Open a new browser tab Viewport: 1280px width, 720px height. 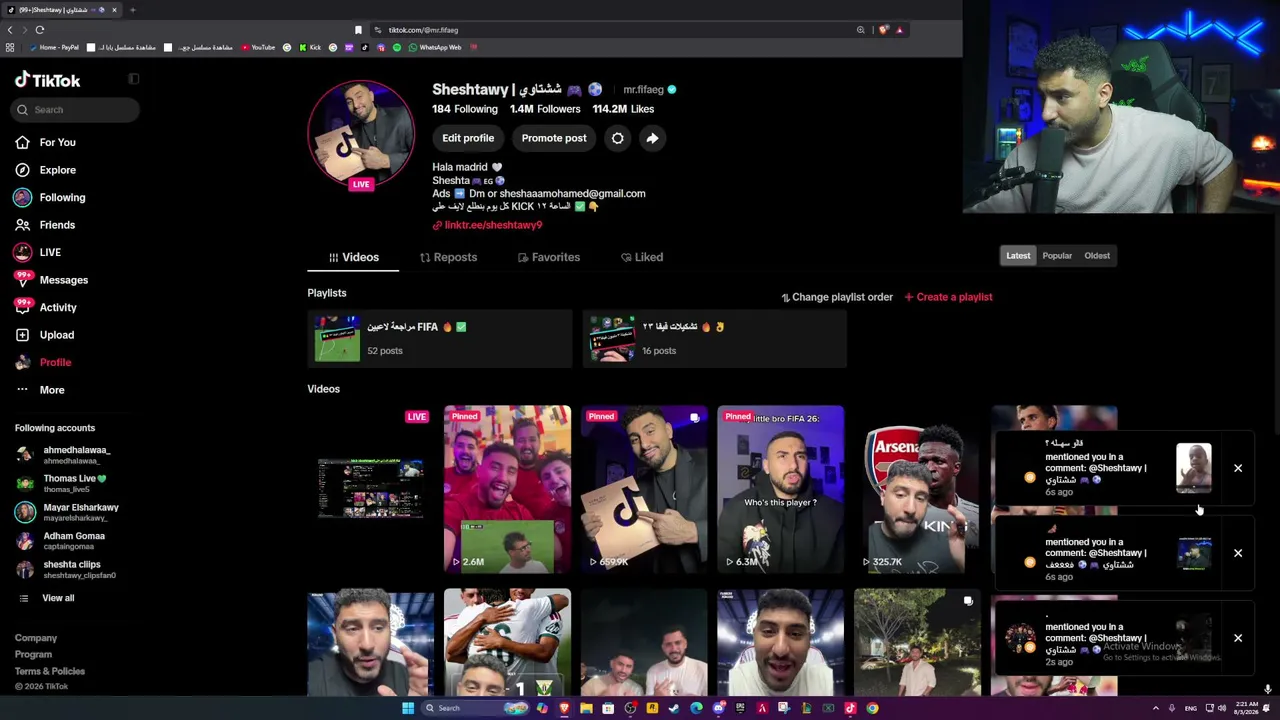(x=132, y=10)
